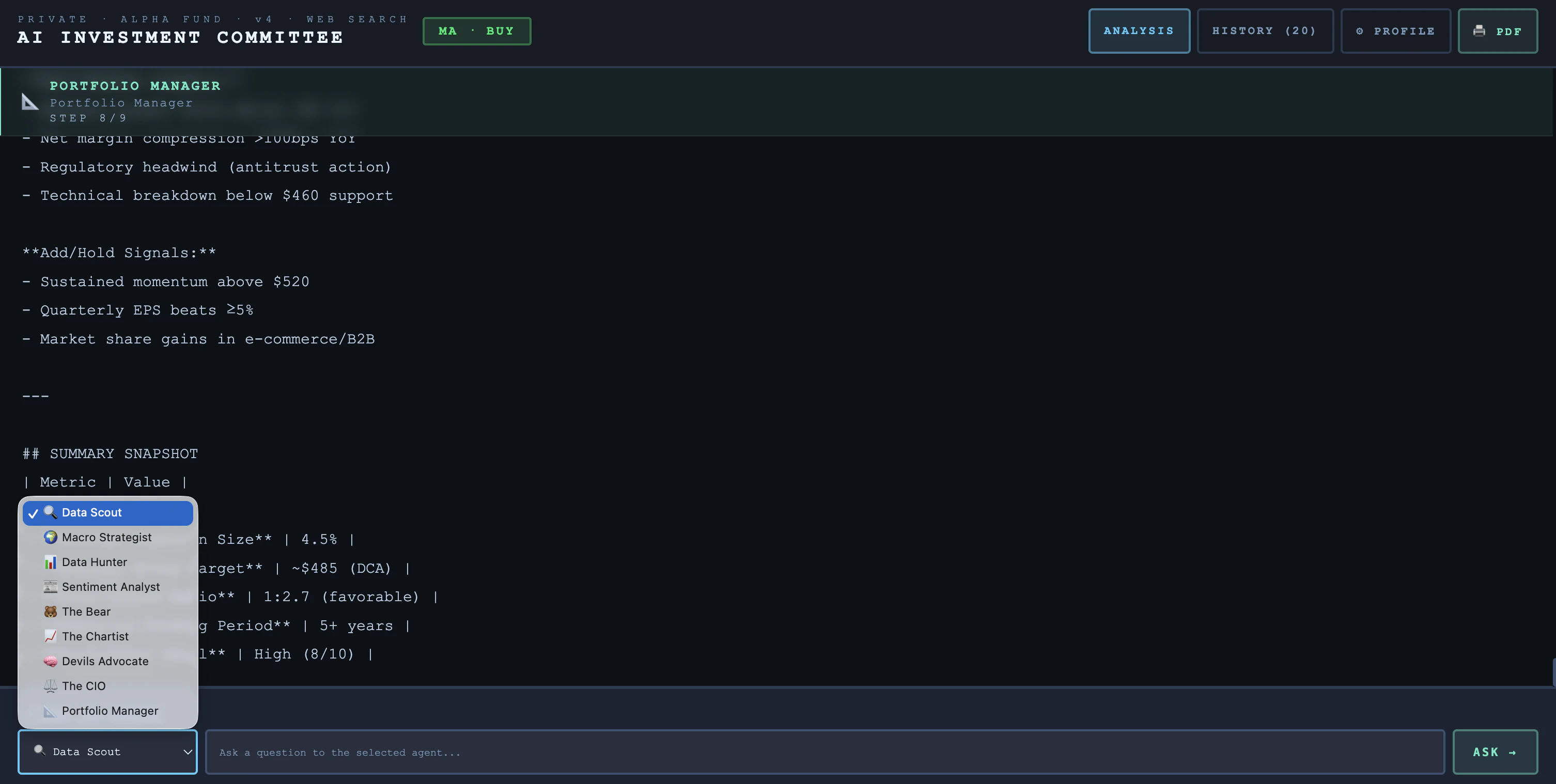Click The Chartist trend line icon
Image resolution: width=1556 pixels, height=784 pixels.
pos(50,636)
